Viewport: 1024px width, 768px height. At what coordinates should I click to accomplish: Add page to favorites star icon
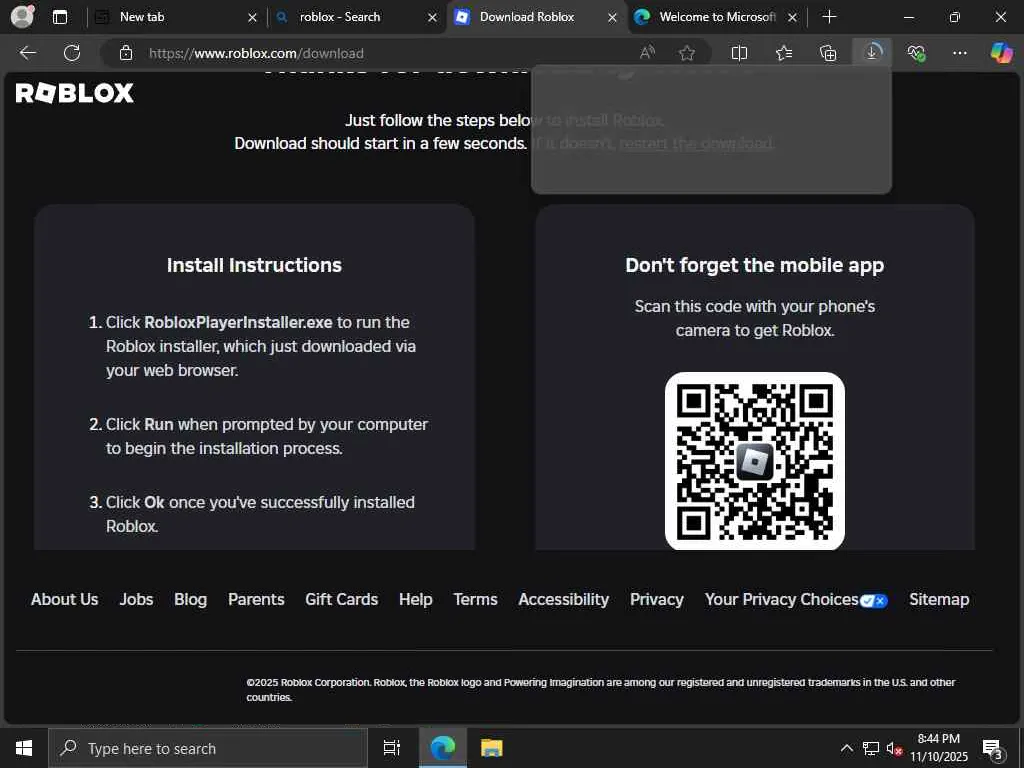tap(686, 53)
